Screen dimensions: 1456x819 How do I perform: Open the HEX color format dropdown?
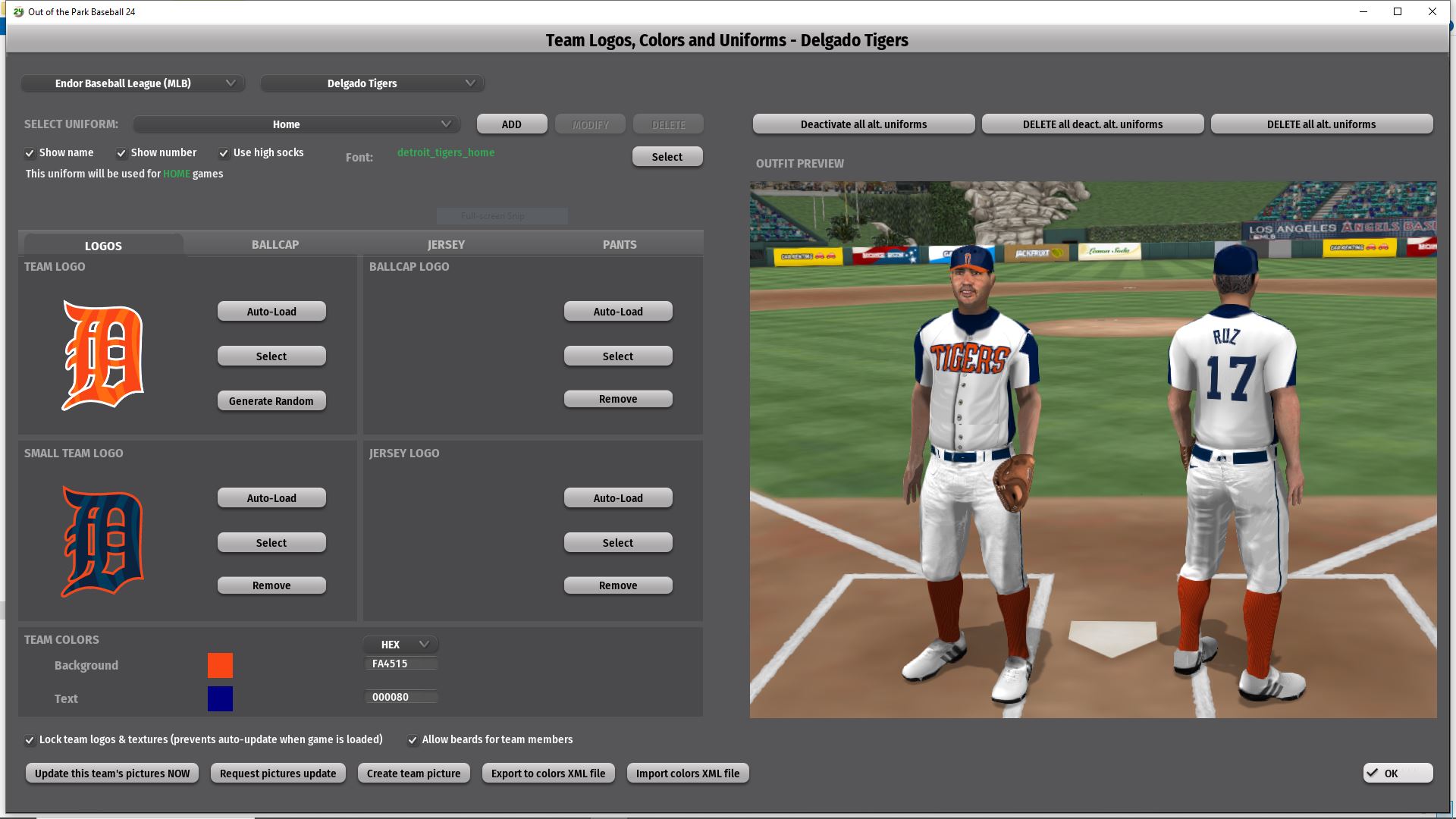point(400,645)
